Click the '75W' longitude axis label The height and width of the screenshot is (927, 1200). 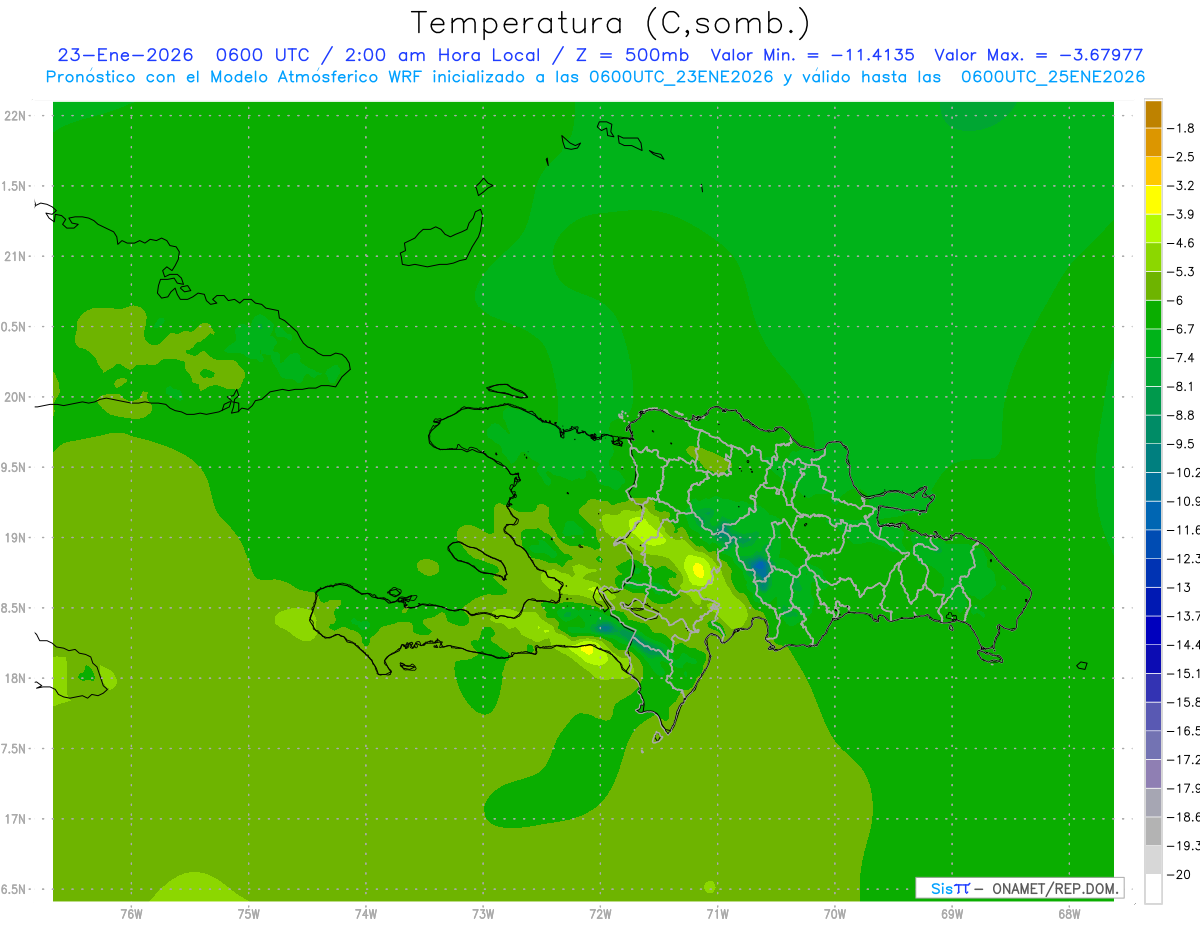tap(249, 914)
